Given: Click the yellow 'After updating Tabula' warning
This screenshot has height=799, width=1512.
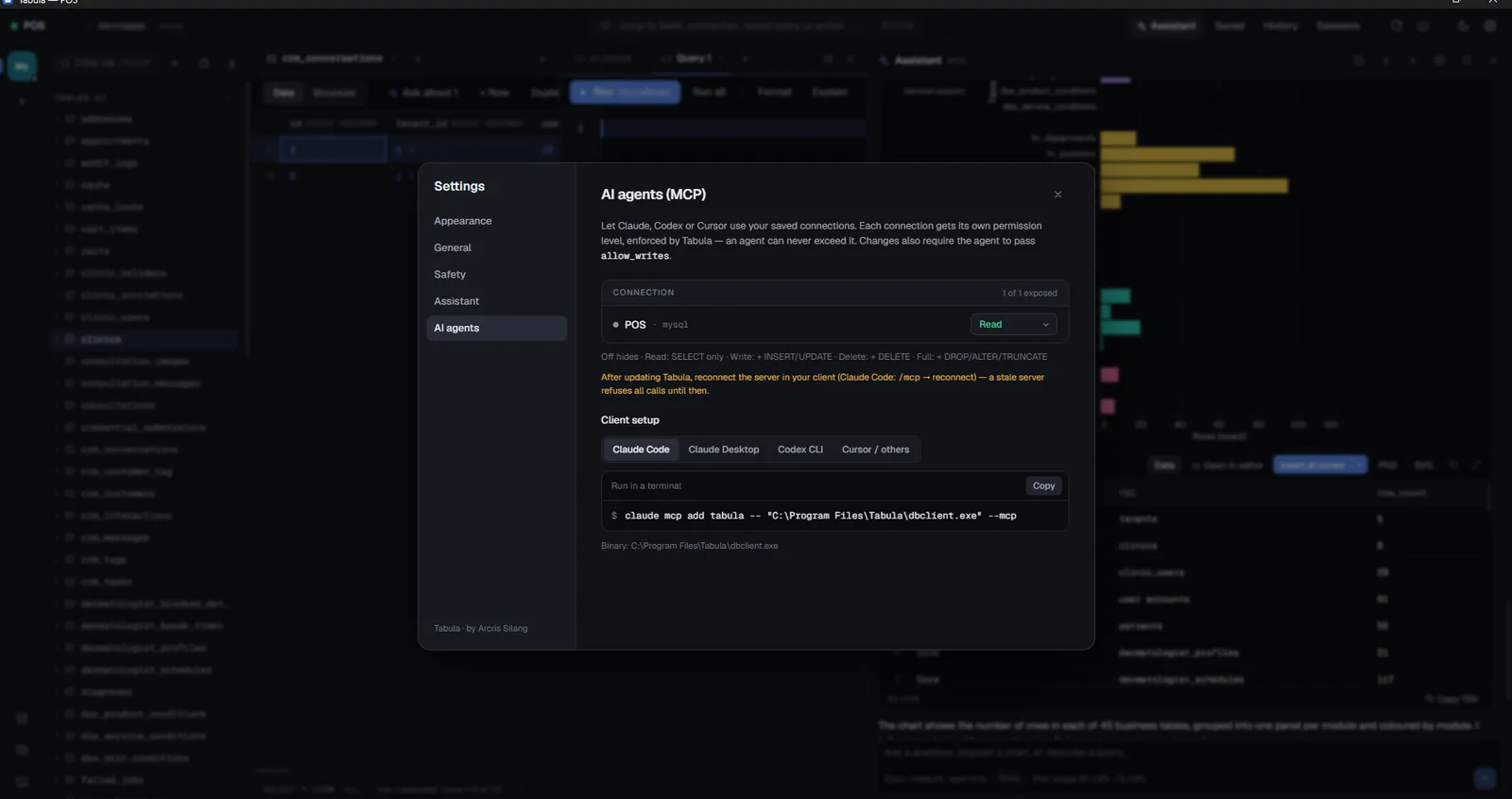Looking at the screenshot, I should tap(823, 383).
